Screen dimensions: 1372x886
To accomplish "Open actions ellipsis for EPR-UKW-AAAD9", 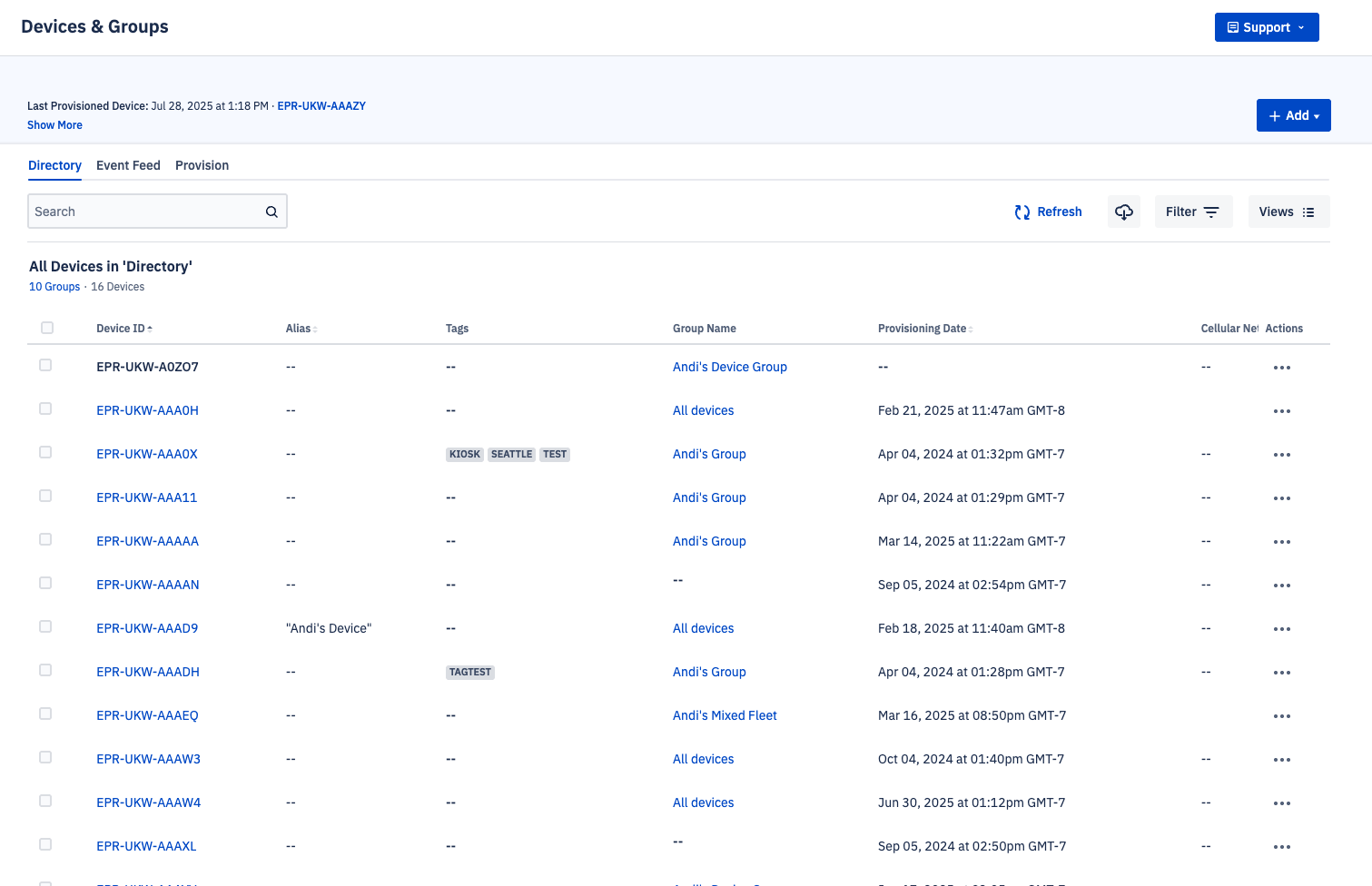I will (x=1281, y=629).
